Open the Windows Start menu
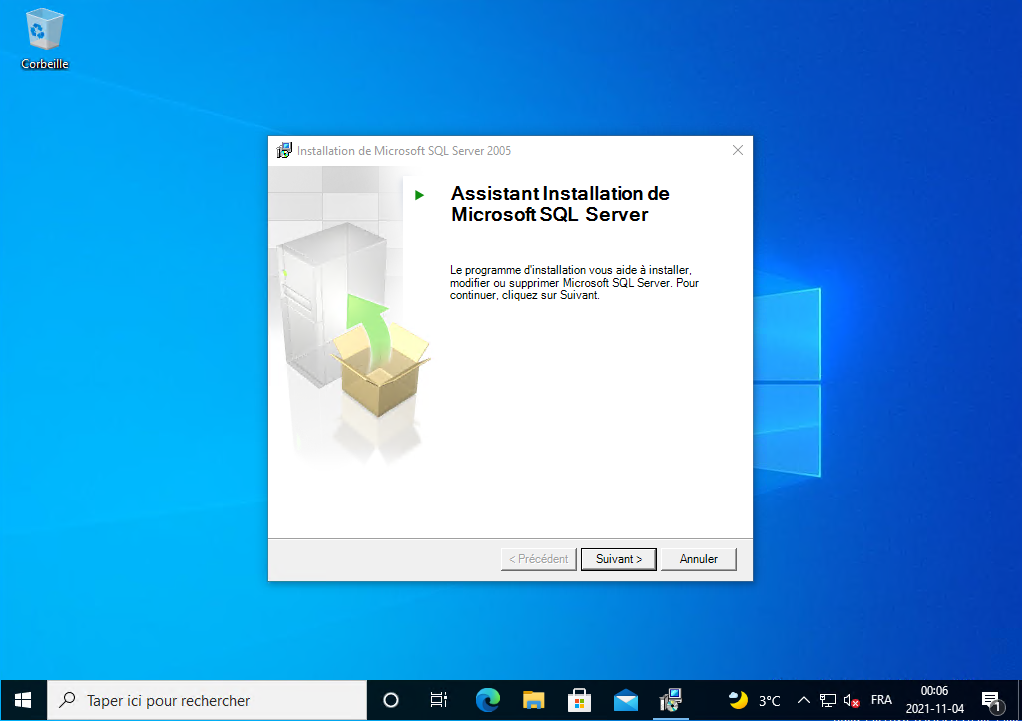Image resolution: width=1022 pixels, height=721 pixels. pyautogui.click(x=23, y=700)
